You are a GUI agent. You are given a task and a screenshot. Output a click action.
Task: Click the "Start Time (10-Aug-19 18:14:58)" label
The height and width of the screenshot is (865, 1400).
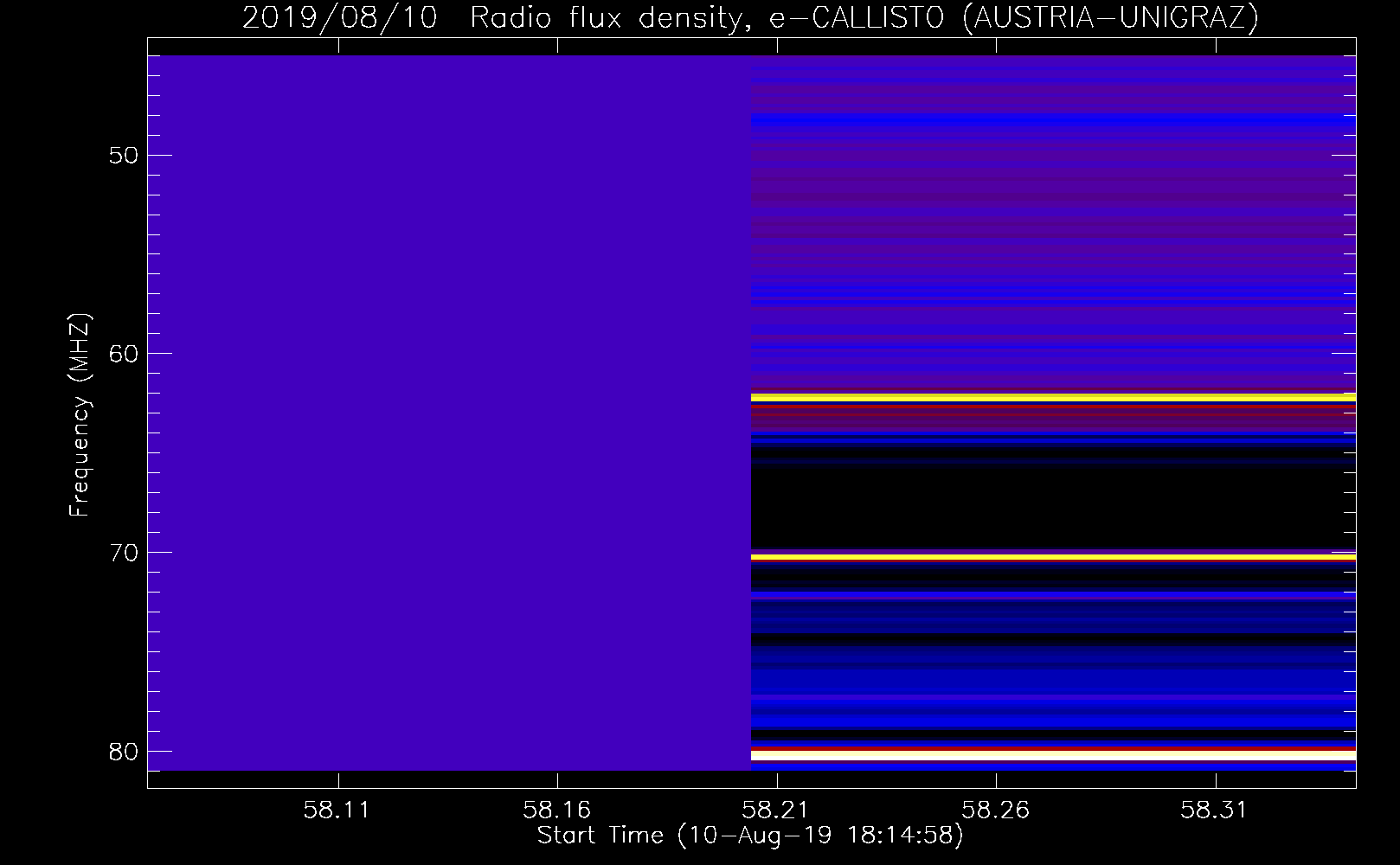click(x=750, y=836)
